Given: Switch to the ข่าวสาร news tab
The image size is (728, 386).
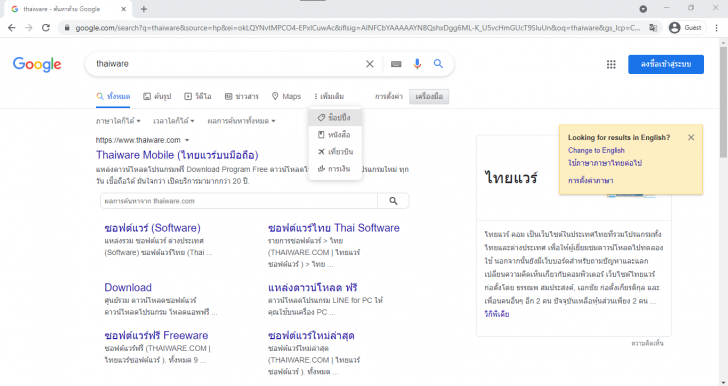Looking at the screenshot, I should 241,97.
